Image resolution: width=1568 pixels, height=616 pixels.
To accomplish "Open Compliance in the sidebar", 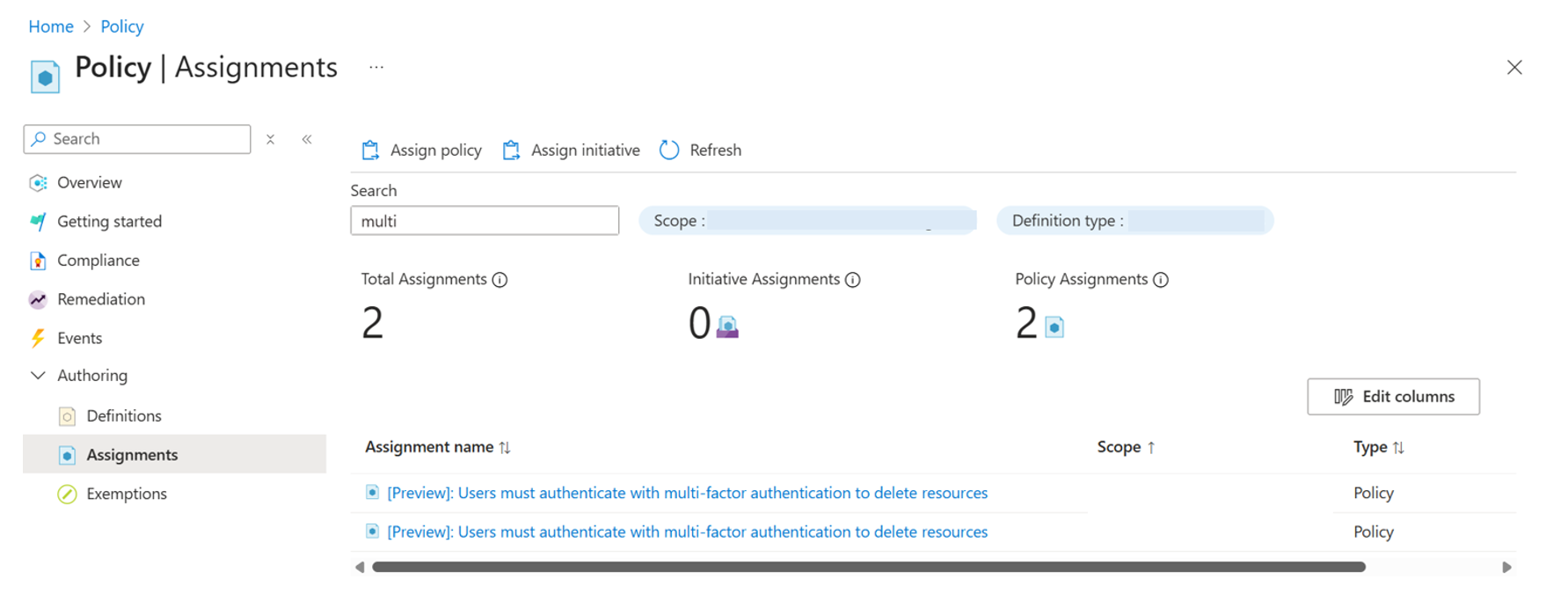I will coord(98,260).
